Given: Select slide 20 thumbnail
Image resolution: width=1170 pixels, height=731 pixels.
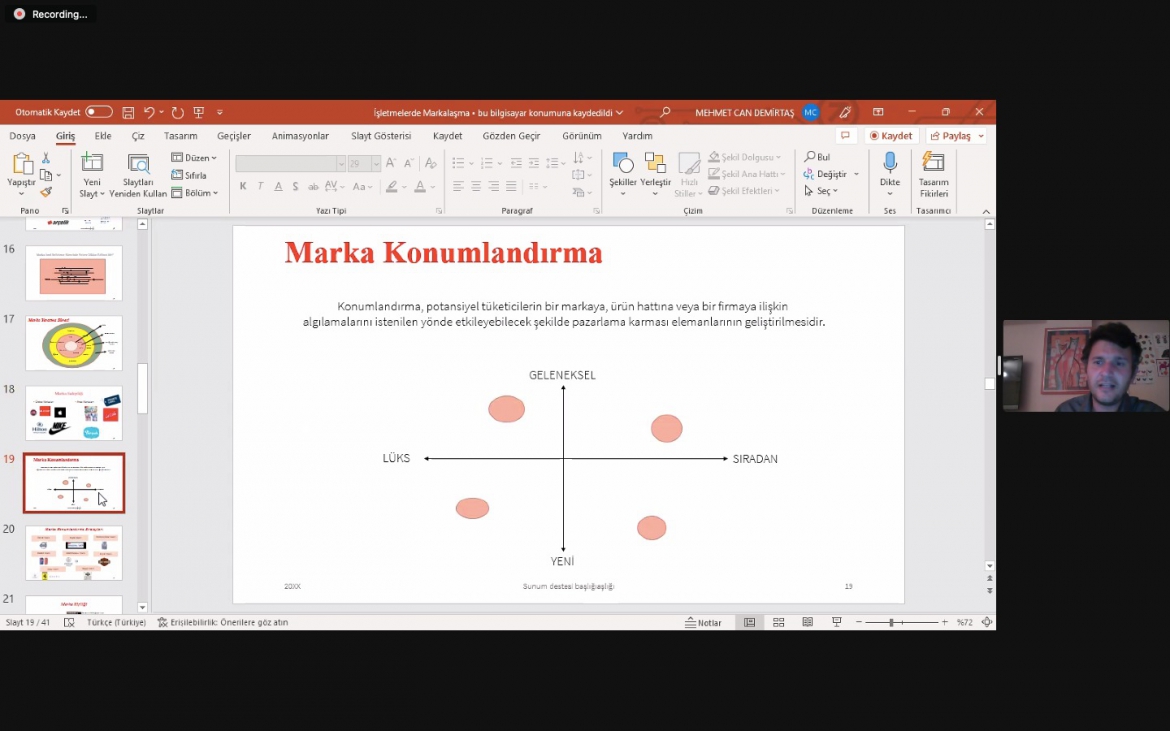Looking at the screenshot, I should pos(74,553).
